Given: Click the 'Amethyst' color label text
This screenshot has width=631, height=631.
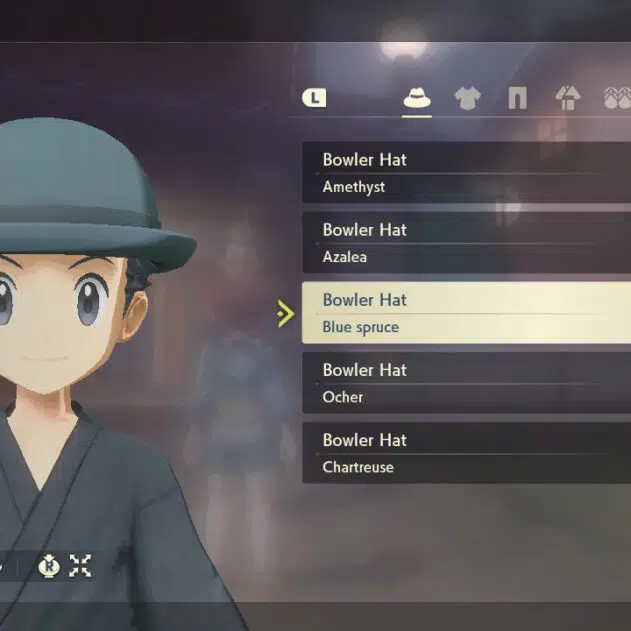Looking at the screenshot, I should tap(354, 187).
